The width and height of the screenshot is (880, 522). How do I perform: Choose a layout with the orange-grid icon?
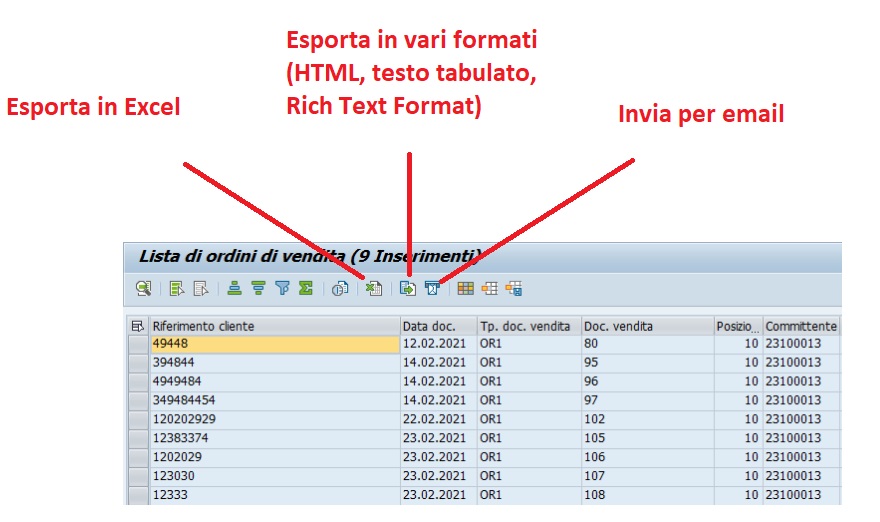coord(489,289)
